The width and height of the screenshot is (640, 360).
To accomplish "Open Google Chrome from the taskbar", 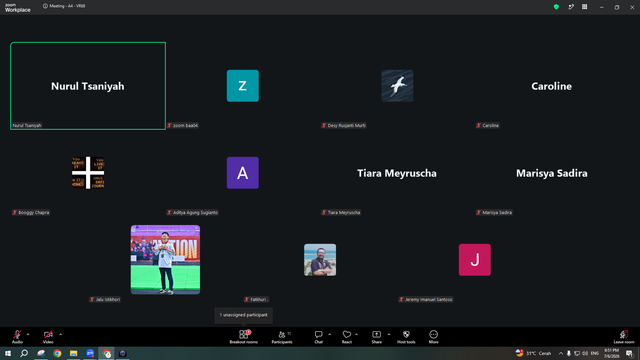I will [x=57, y=353].
